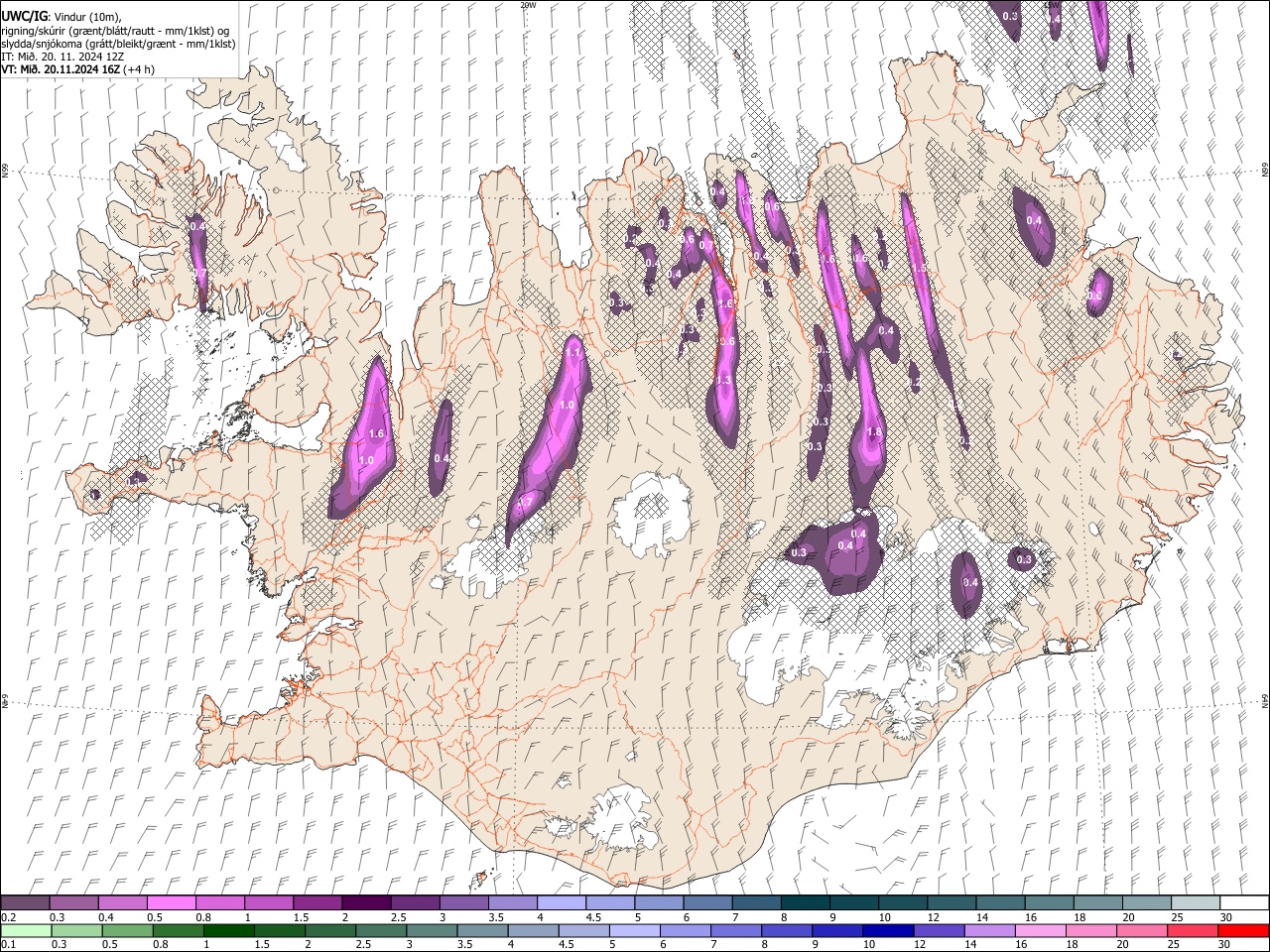The width and height of the screenshot is (1270, 952).
Task: Pick the white swatch above the snow legend's 30 label
Action: pyautogui.click(x=1243, y=902)
